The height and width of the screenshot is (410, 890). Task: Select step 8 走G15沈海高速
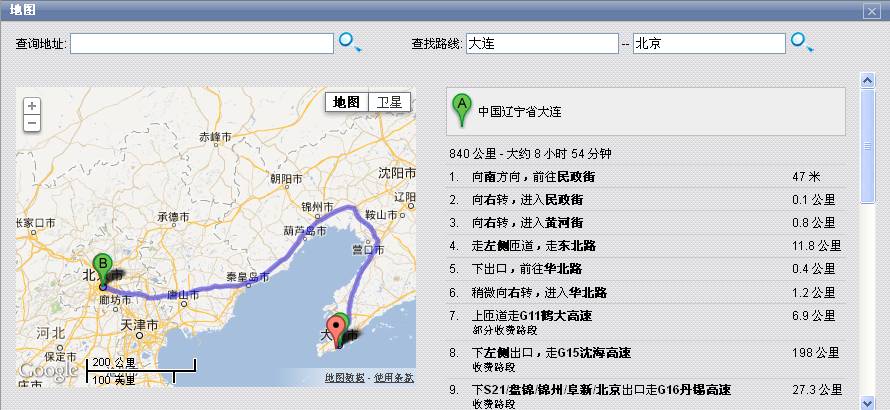click(x=550, y=353)
